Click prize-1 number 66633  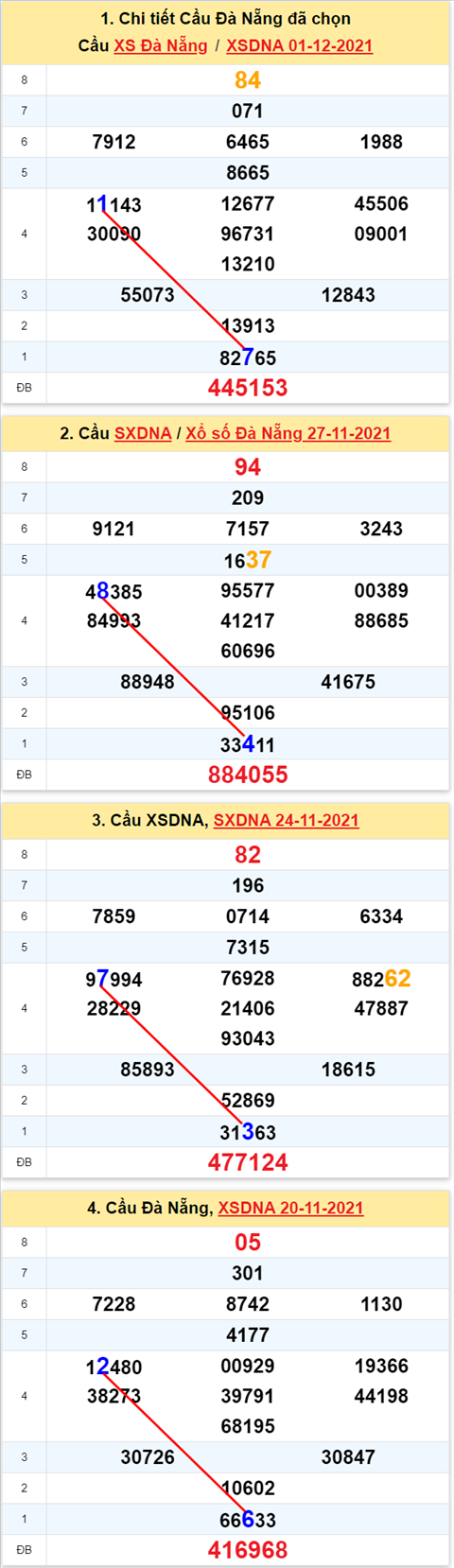pos(248,1520)
